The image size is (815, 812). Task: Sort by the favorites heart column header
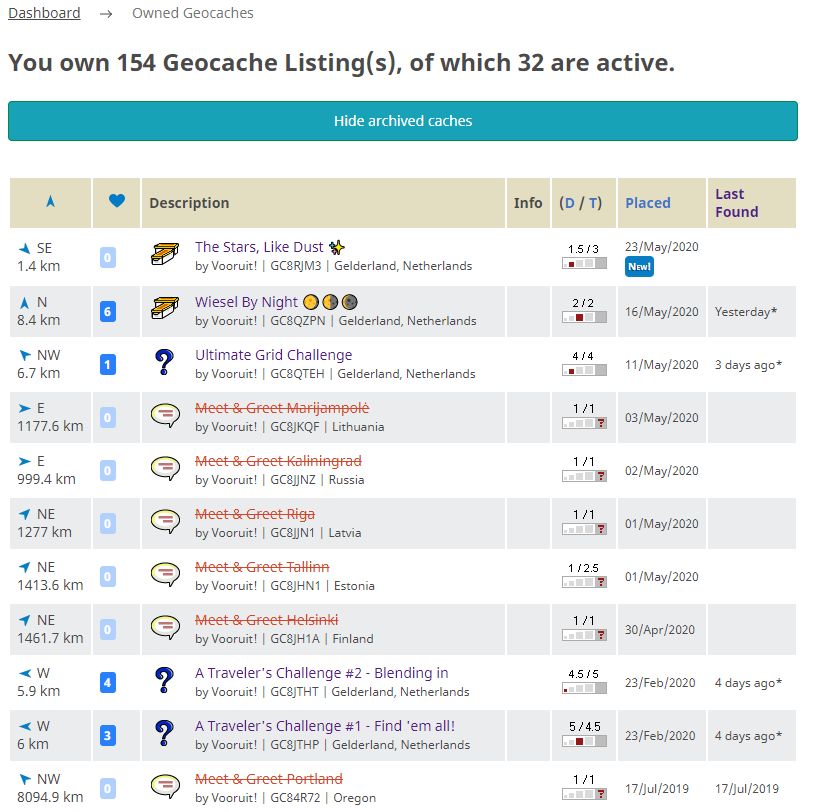(x=116, y=202)
